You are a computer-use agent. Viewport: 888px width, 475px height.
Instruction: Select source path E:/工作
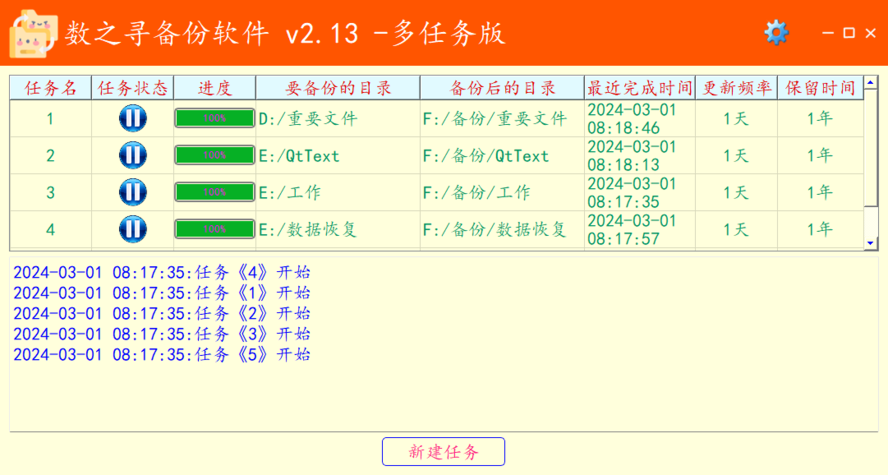pyautogui.click(x=290, y=192)
